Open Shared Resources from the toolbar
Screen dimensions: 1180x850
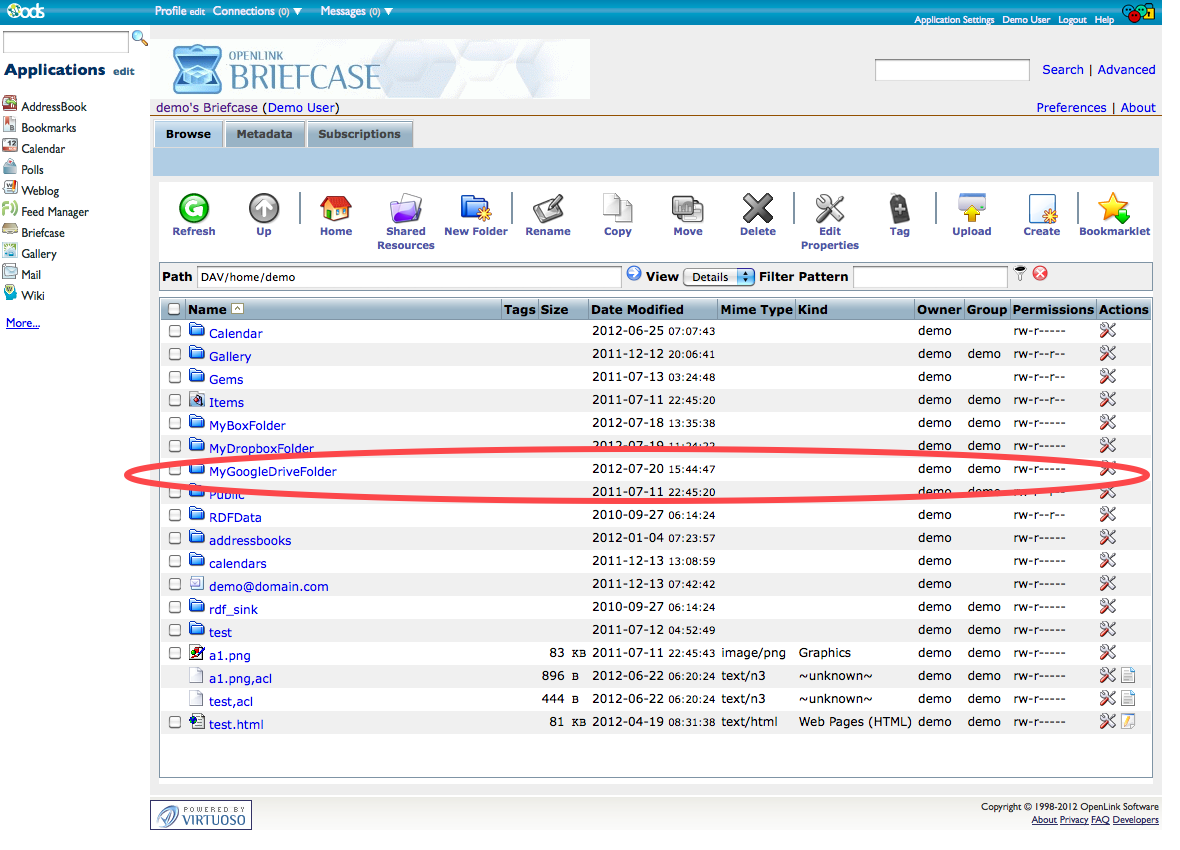[405, 209]
